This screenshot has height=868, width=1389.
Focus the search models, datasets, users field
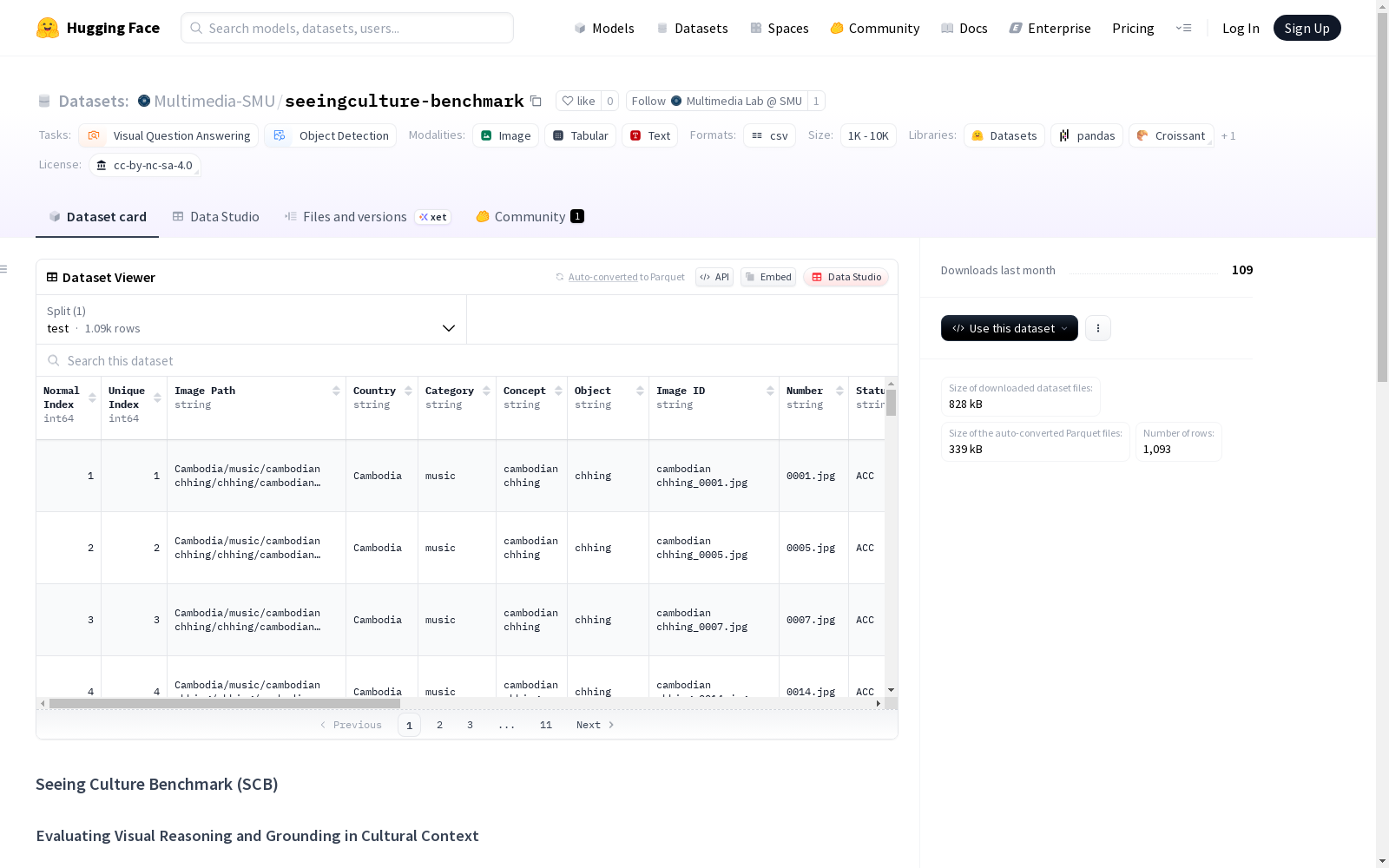(347, 28)
